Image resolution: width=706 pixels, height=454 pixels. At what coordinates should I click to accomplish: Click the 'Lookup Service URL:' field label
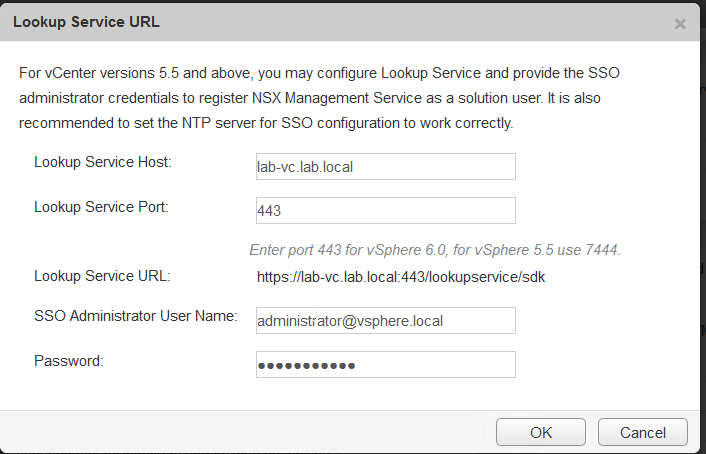tap(101, 276)
